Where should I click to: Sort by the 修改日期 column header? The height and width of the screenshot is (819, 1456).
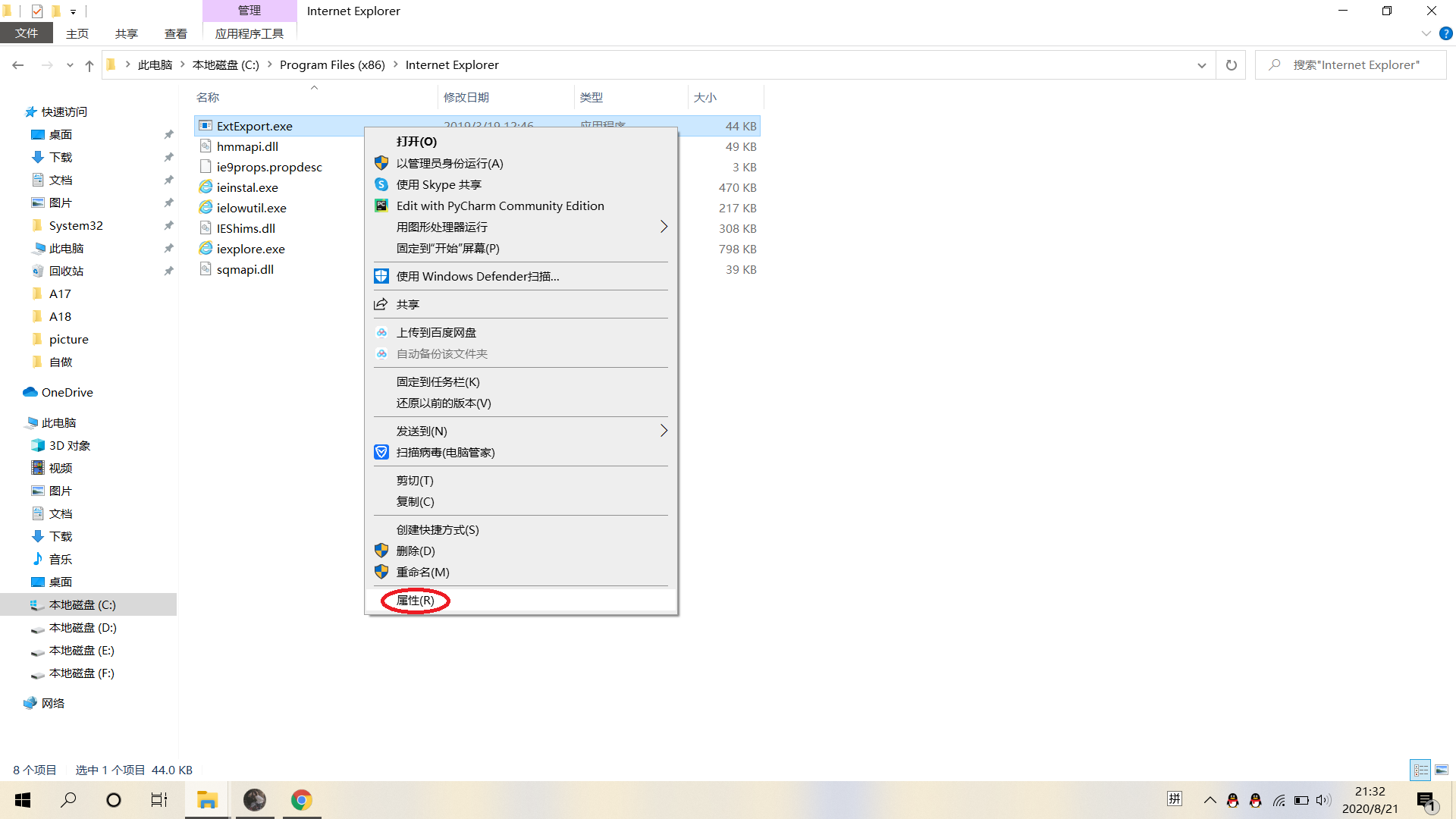coord(466,97)
